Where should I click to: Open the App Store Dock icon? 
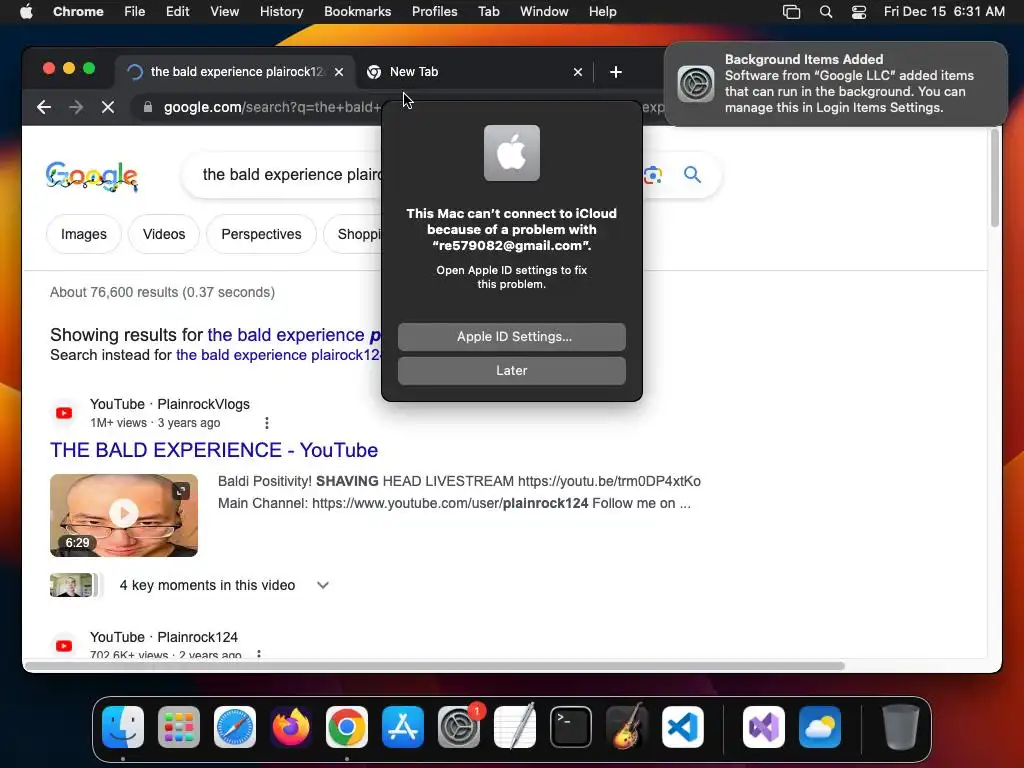click(x=403, y=727)
